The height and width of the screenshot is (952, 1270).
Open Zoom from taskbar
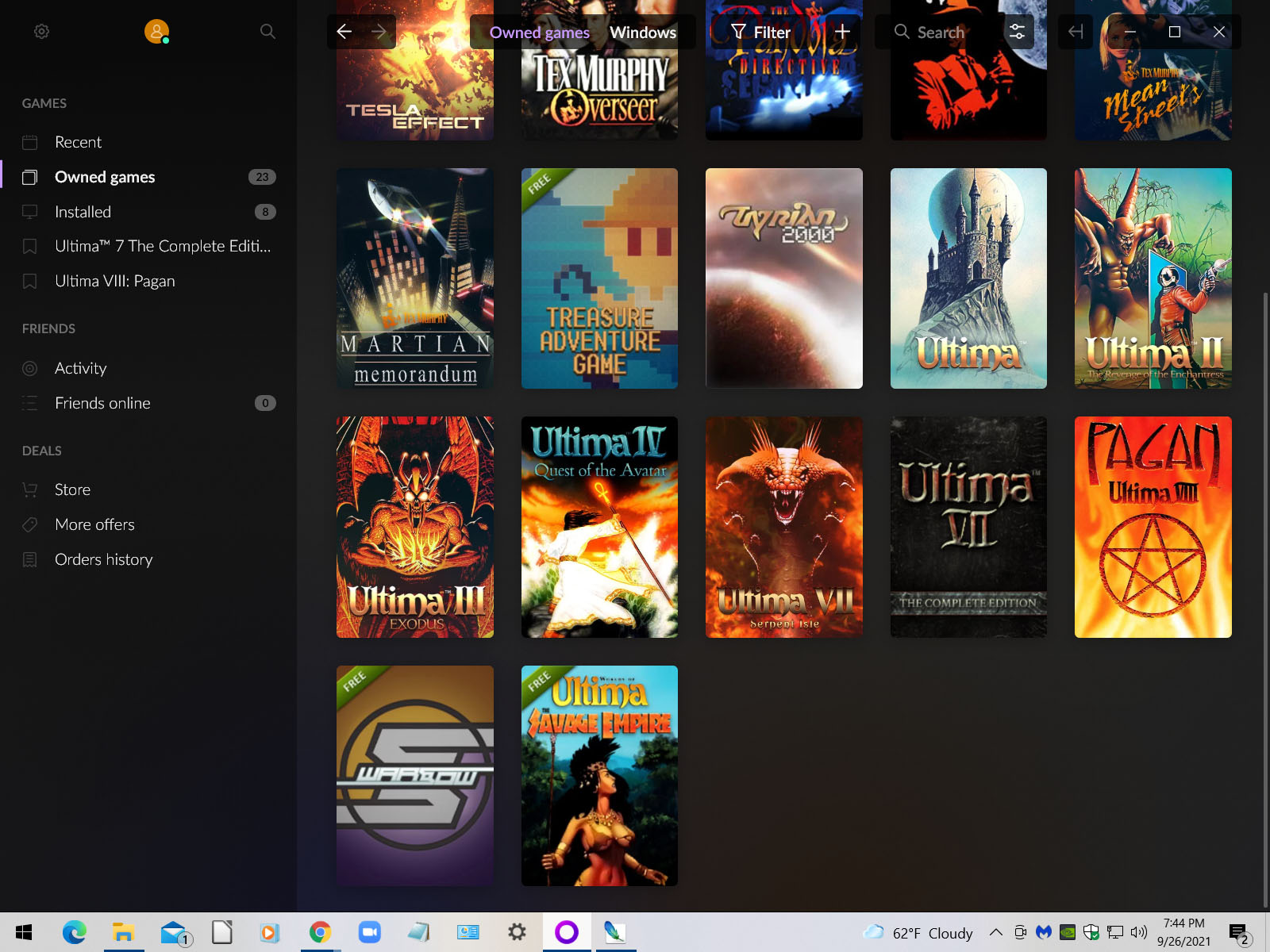pyautogui.click(x=369, y=932)
